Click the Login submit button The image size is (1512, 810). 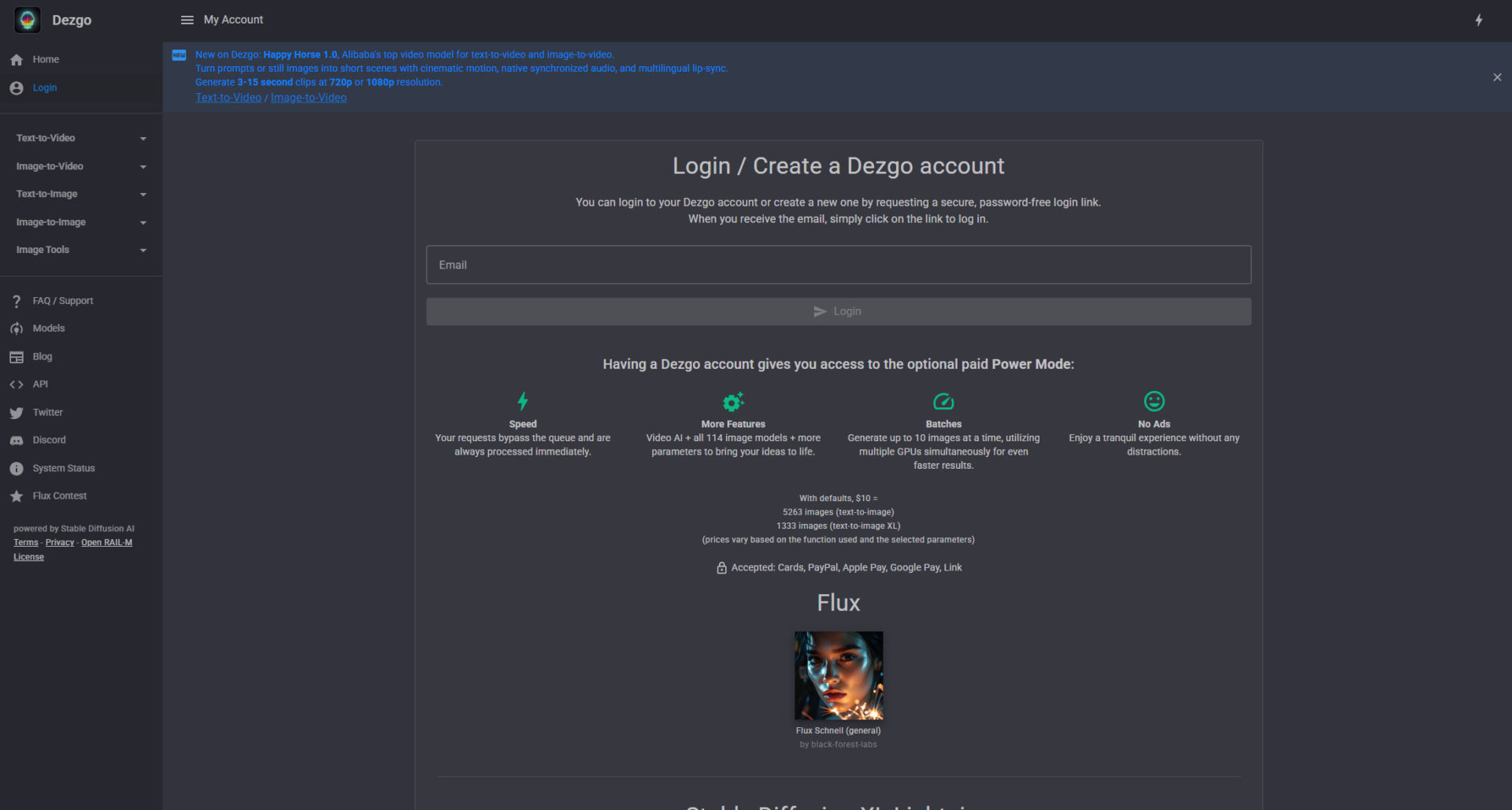[x=838, y=312]
